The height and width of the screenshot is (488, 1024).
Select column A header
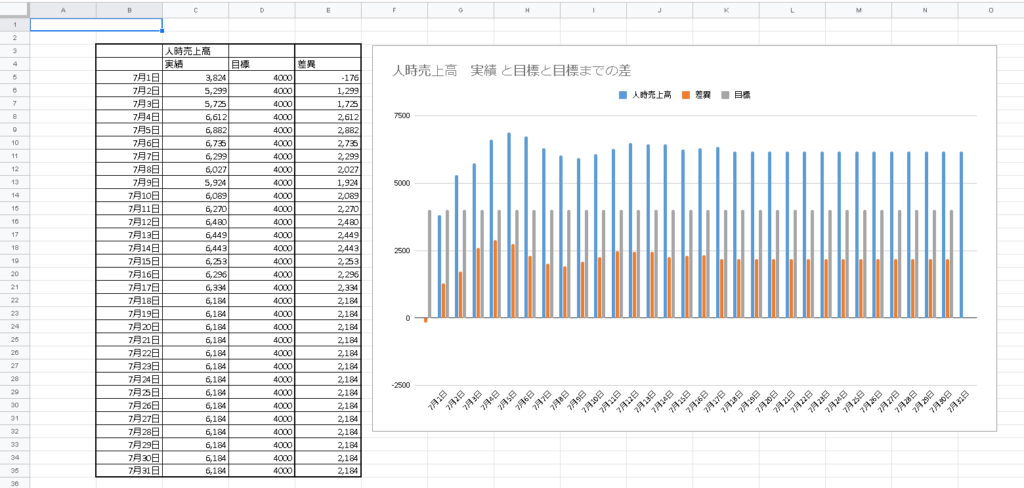tap(63, 10)
